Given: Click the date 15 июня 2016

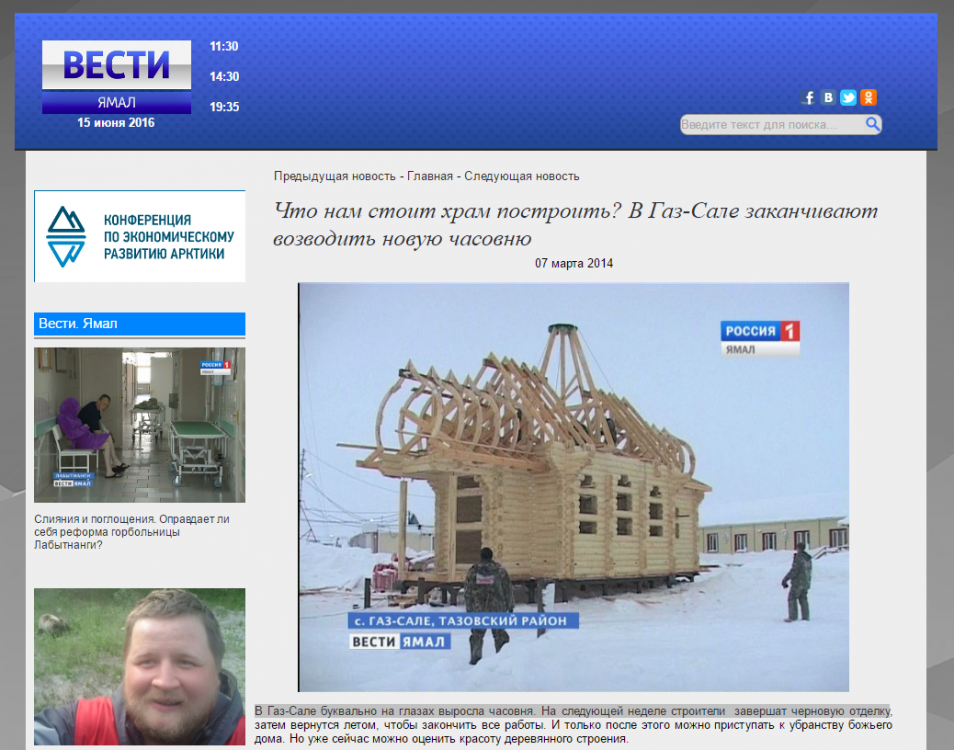Looking at the screenshot, I should 116,123.
